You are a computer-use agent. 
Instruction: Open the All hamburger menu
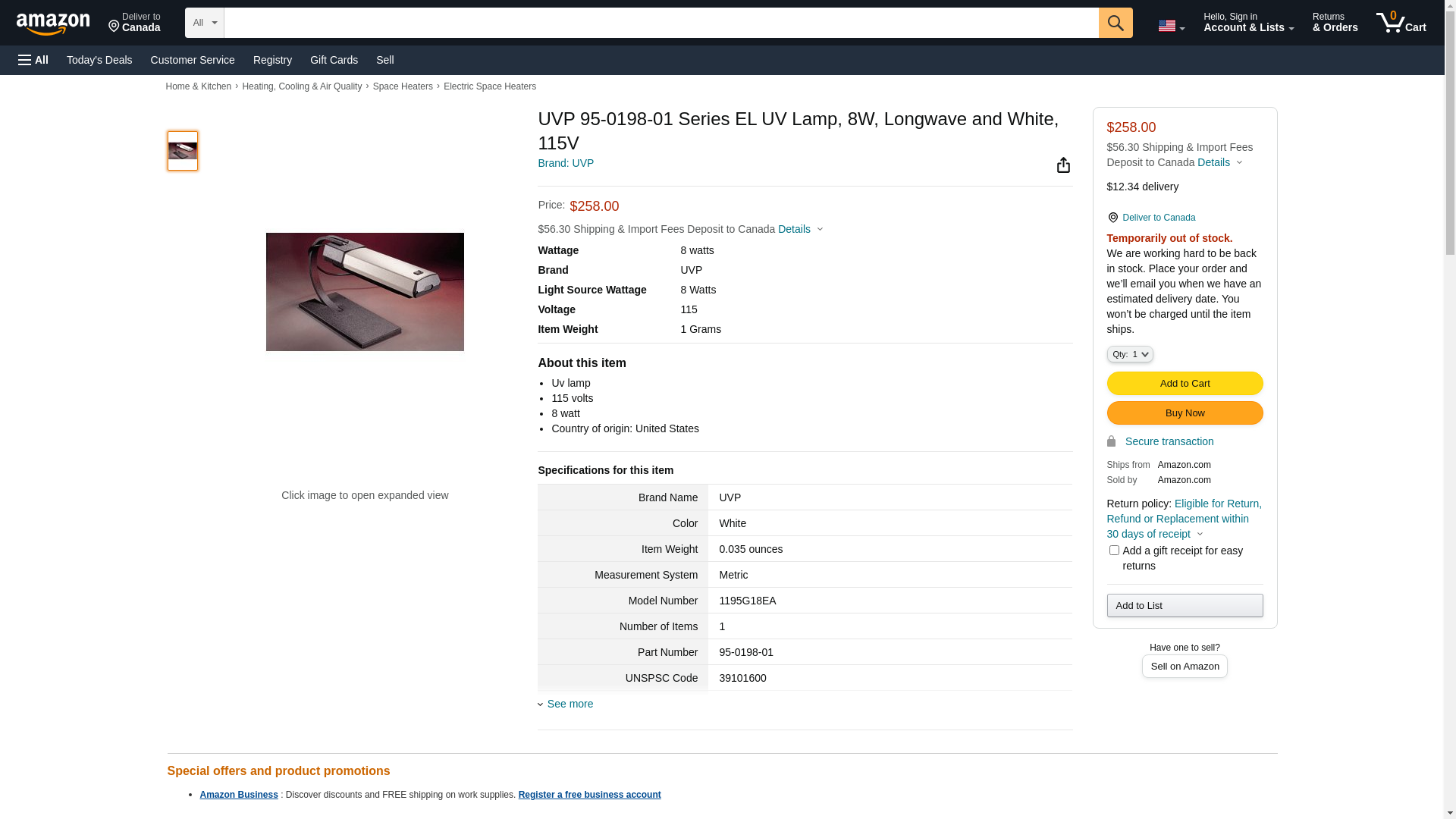coord(33,60)
